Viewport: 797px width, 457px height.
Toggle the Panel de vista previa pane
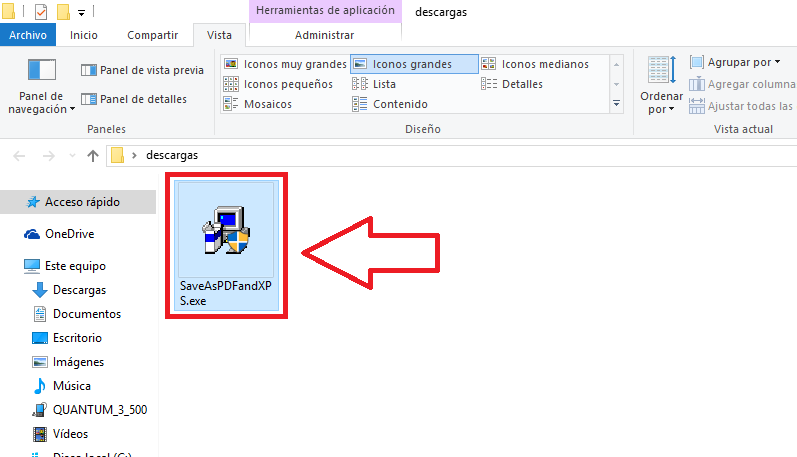[142, 70]
